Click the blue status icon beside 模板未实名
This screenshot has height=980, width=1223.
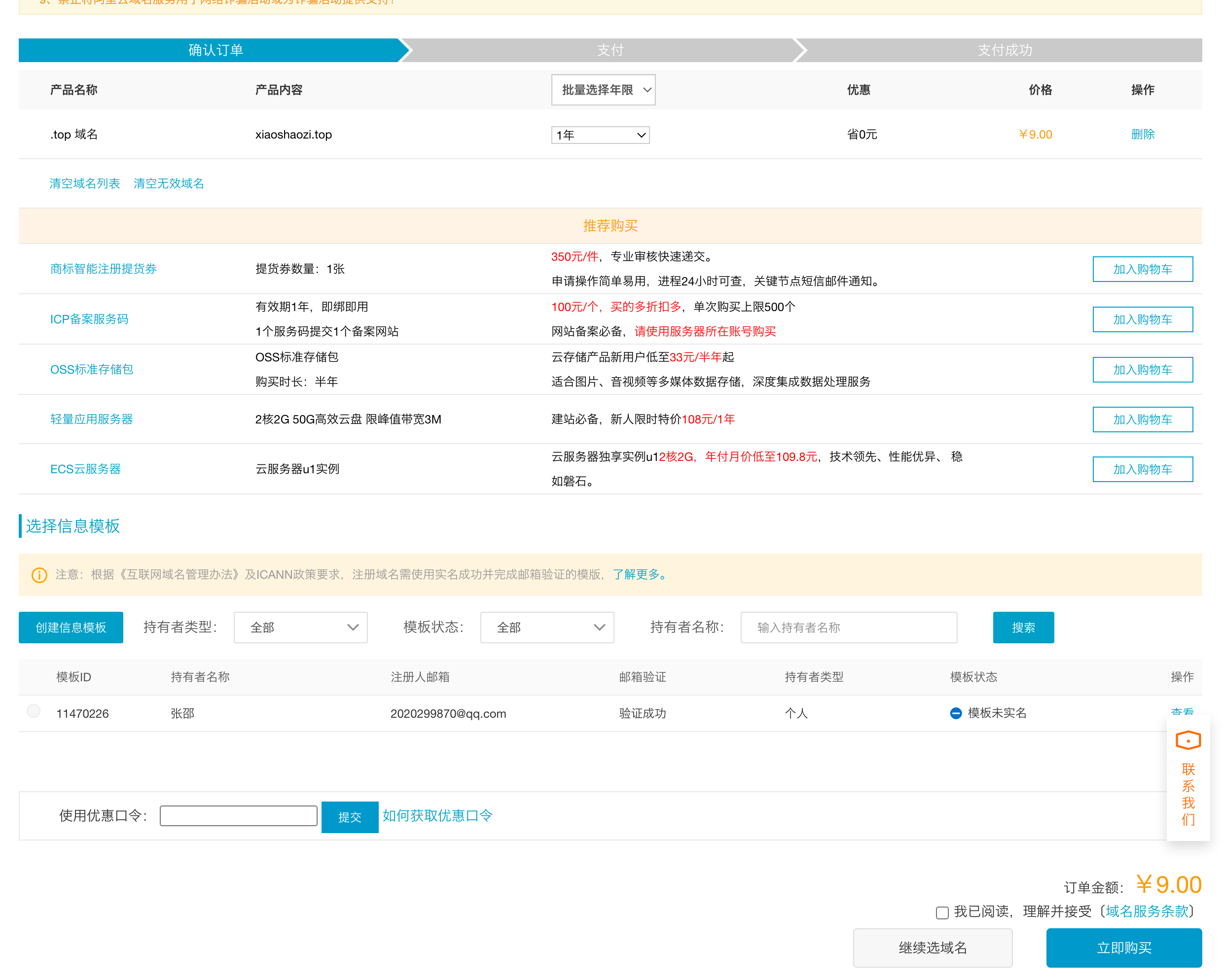[956, 713]
